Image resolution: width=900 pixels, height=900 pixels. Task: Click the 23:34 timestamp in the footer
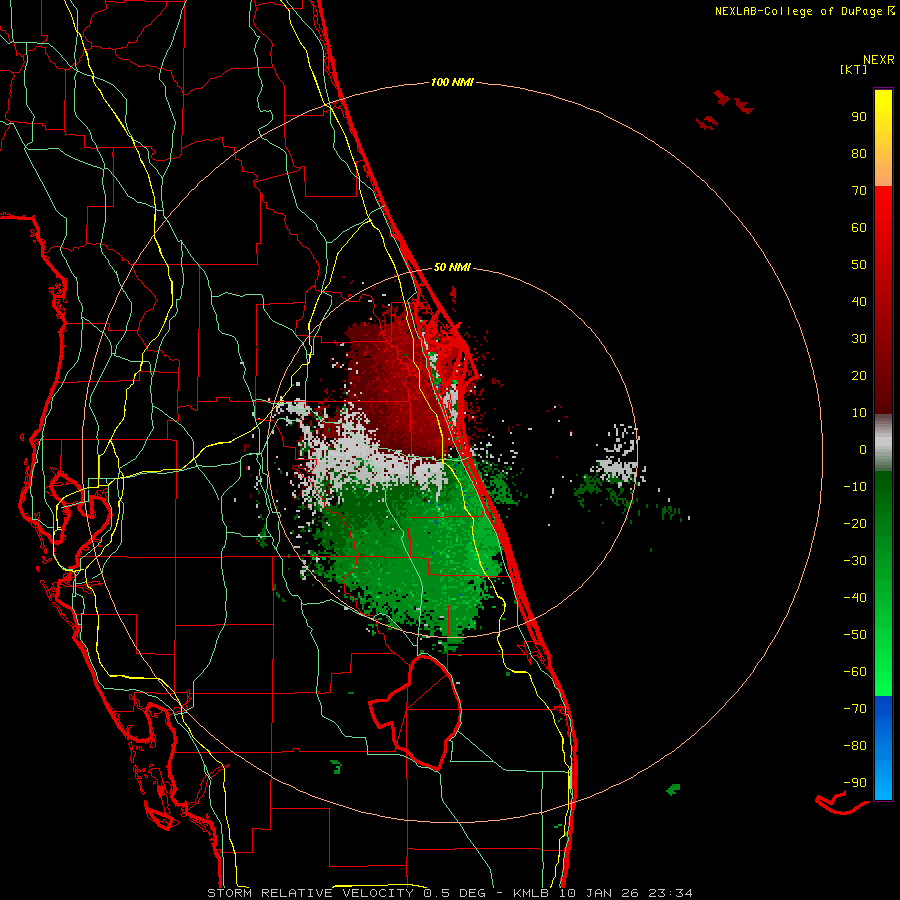coord(670,893)
